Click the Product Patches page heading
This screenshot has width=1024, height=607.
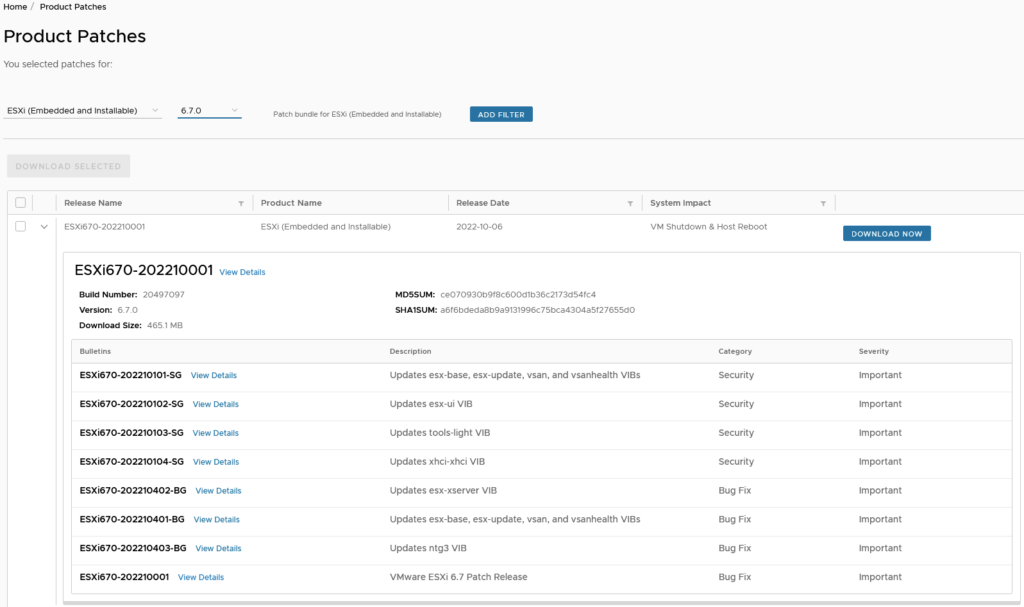click(x=74, y=36)
